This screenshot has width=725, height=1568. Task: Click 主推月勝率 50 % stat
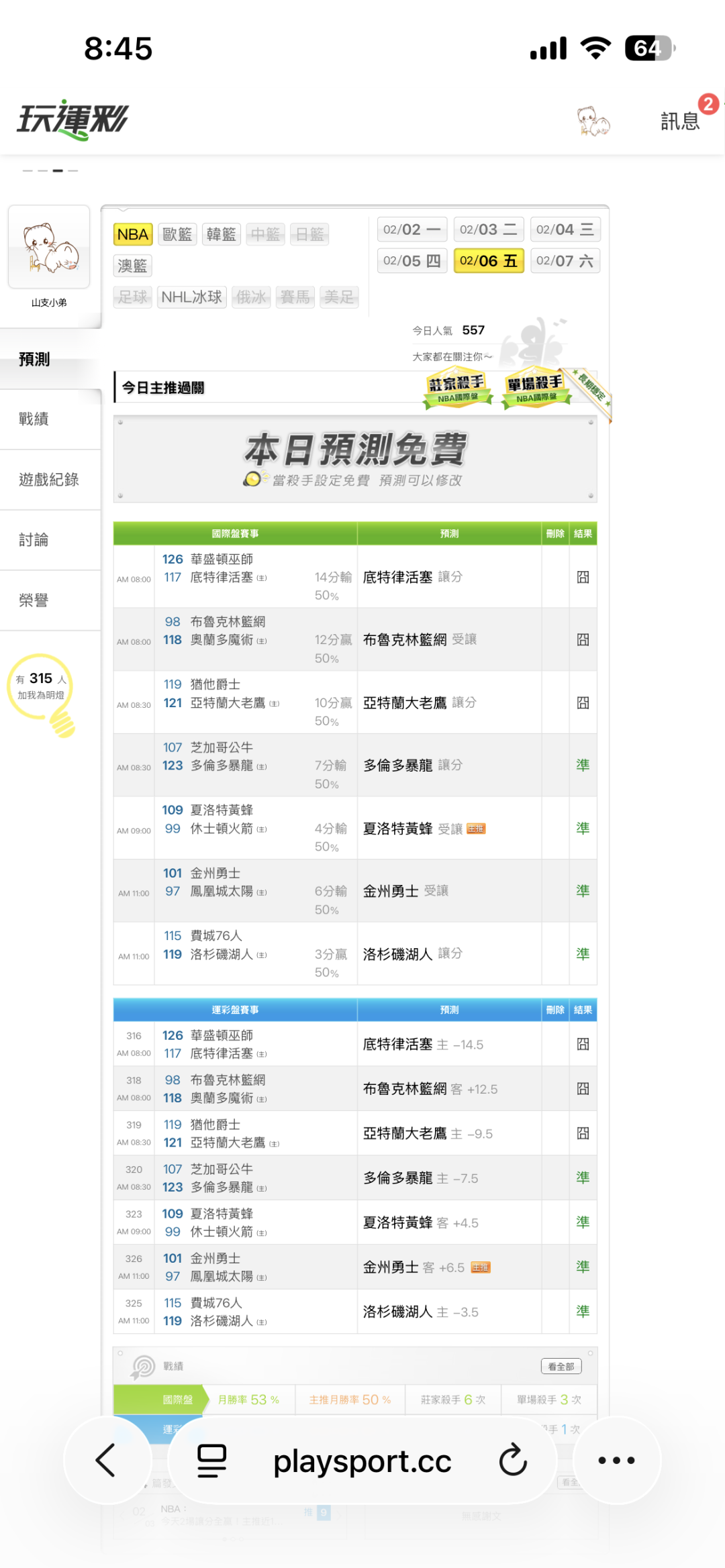[x=350, y=1400]
